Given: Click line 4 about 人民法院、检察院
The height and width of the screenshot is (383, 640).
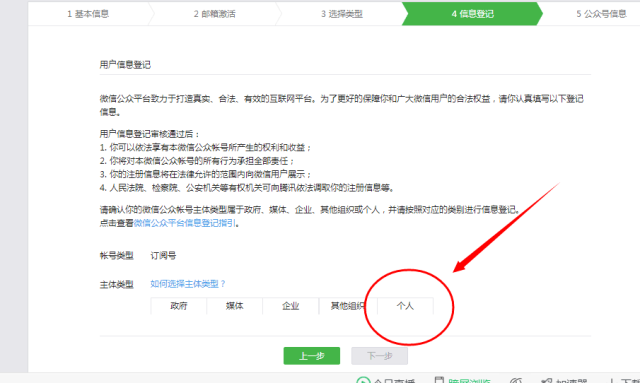Looking at the screenshot, I should click(x=247, y=188).
